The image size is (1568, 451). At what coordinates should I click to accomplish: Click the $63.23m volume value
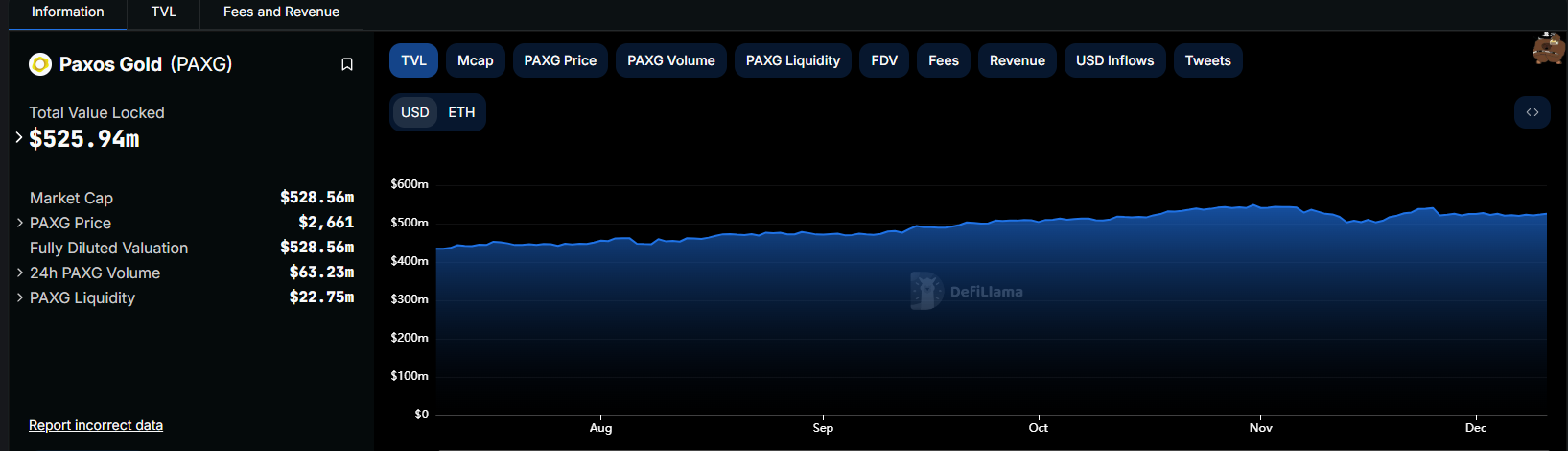click(322, 272)
